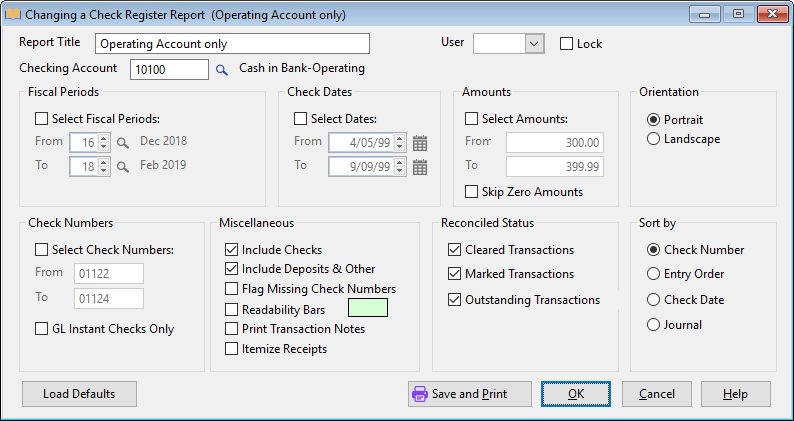Click the green Readability Bars color swatch
The height and width of the screenshot is (421, 794).
tap(367, 309)
